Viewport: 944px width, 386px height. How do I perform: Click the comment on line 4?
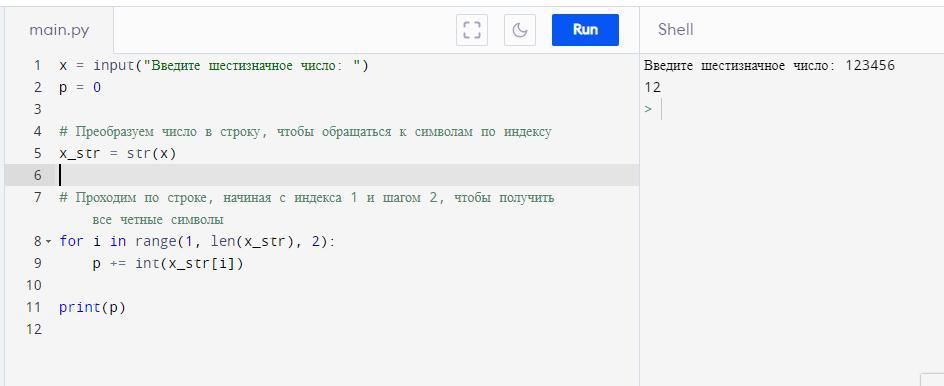point(305,132)
